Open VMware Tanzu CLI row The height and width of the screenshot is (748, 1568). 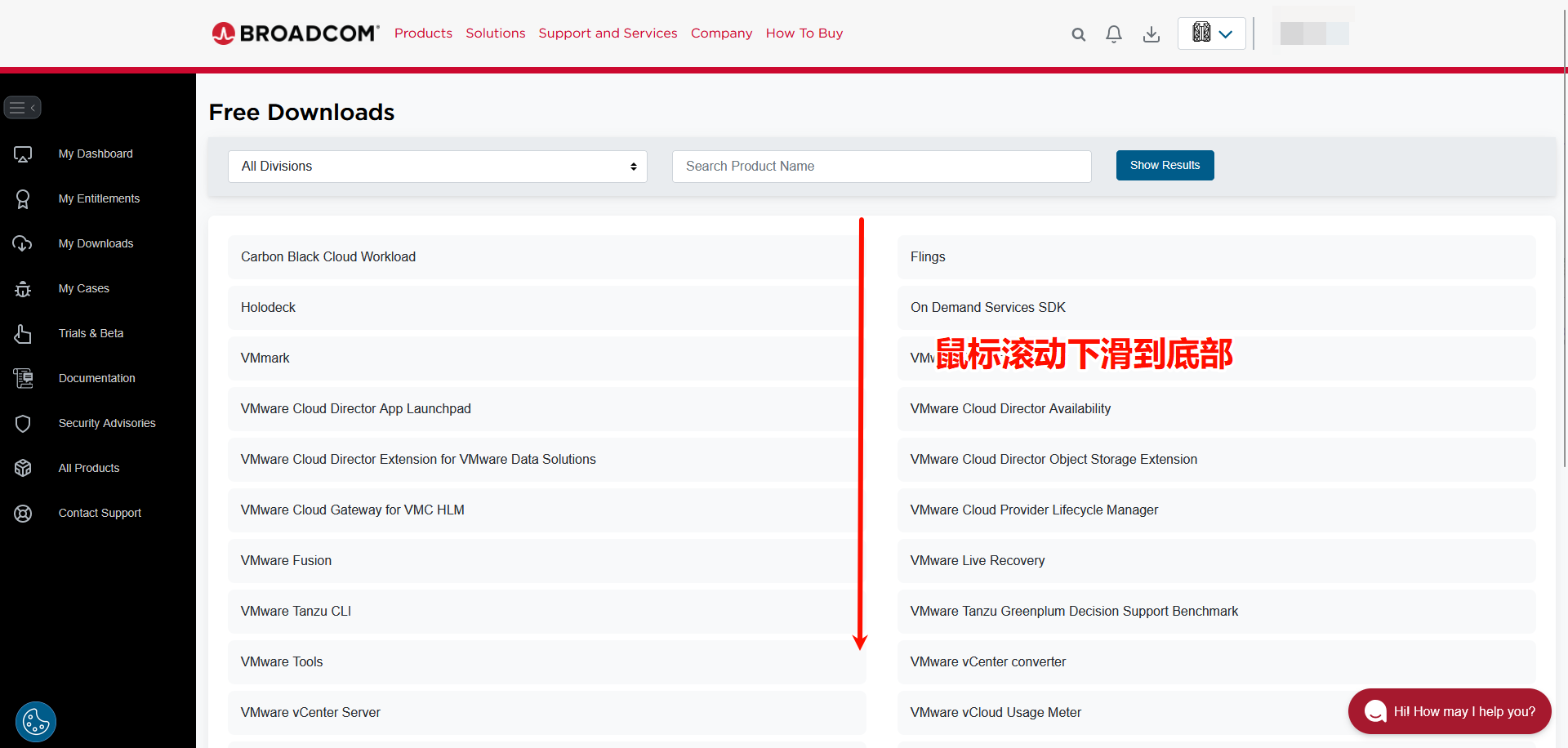point(546,612)
